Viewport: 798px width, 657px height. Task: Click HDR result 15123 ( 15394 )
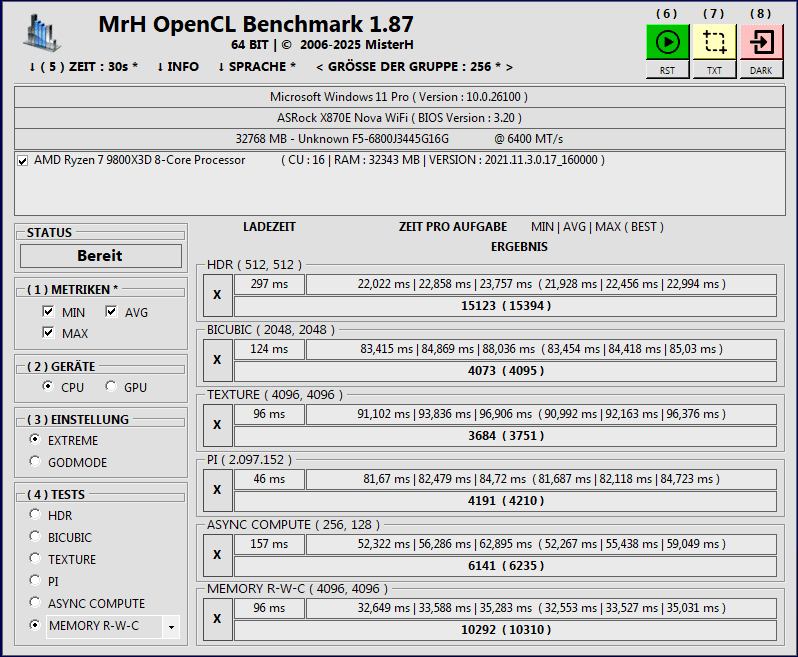click(505, 306)
